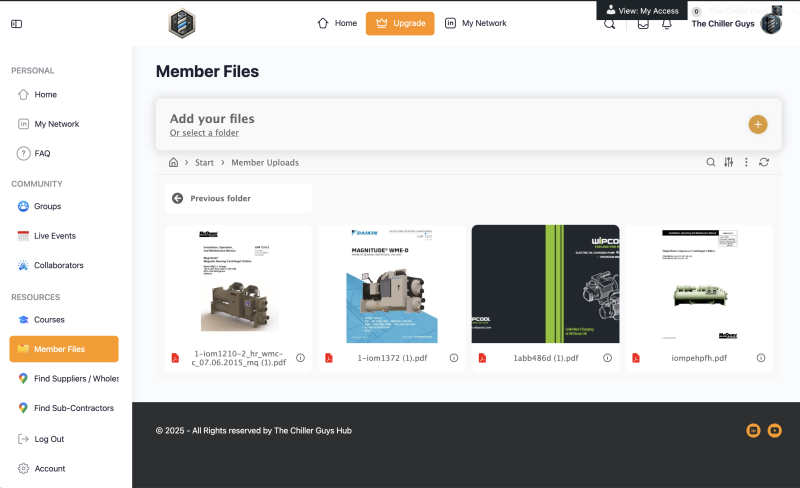Show info for 1-iom1372 (1).pdf

[x=454, y=358]
